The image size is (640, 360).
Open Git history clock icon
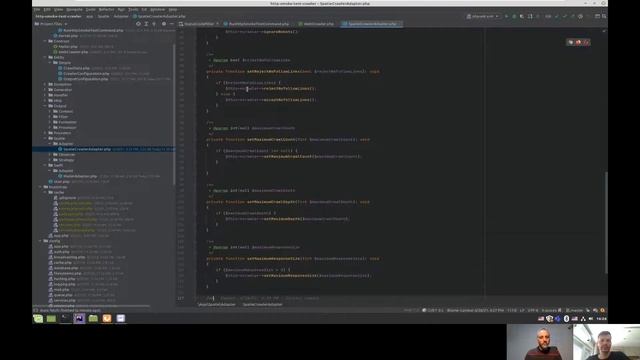580,16
